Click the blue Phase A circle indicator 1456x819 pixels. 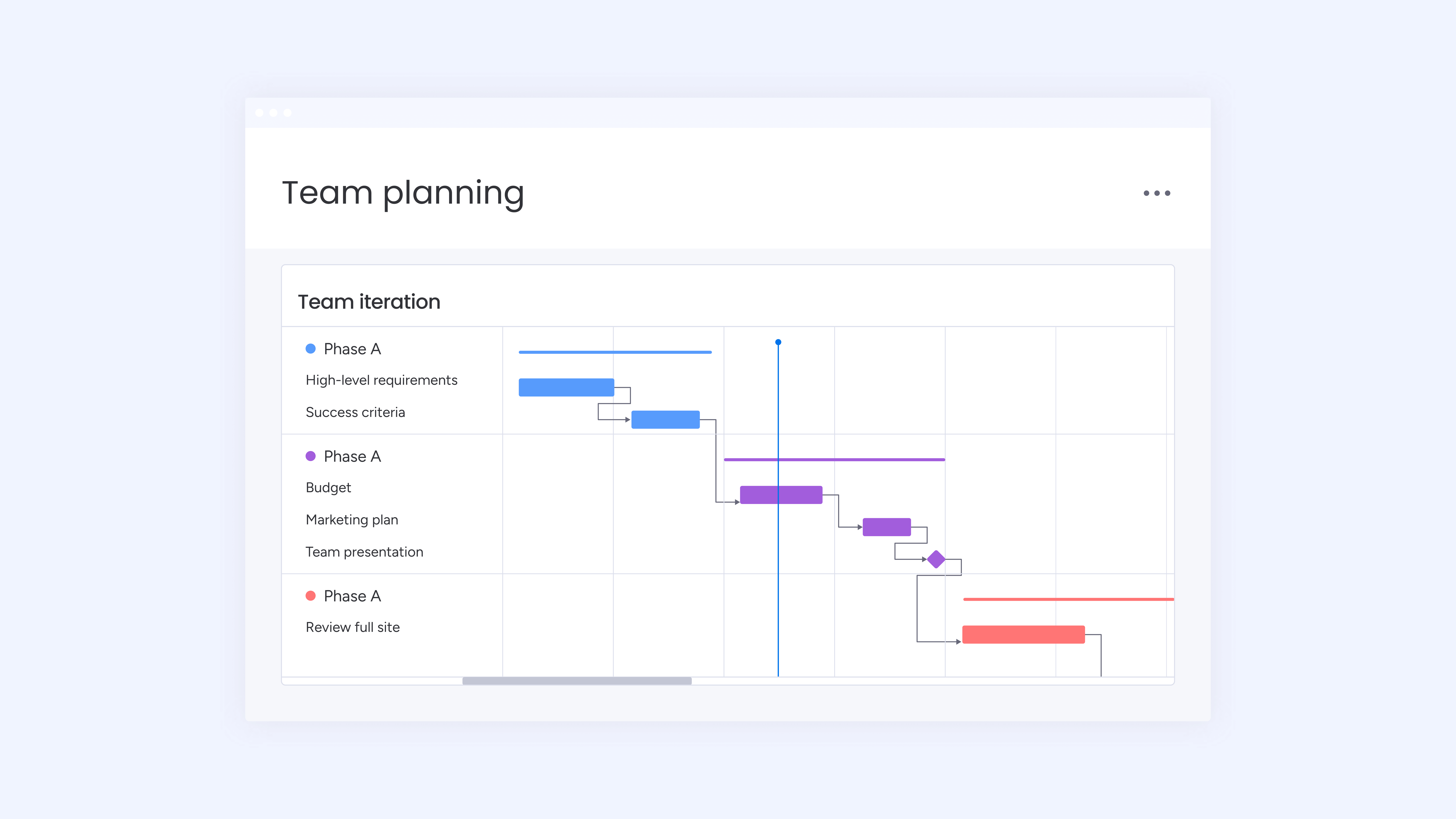tap(311, 349)
